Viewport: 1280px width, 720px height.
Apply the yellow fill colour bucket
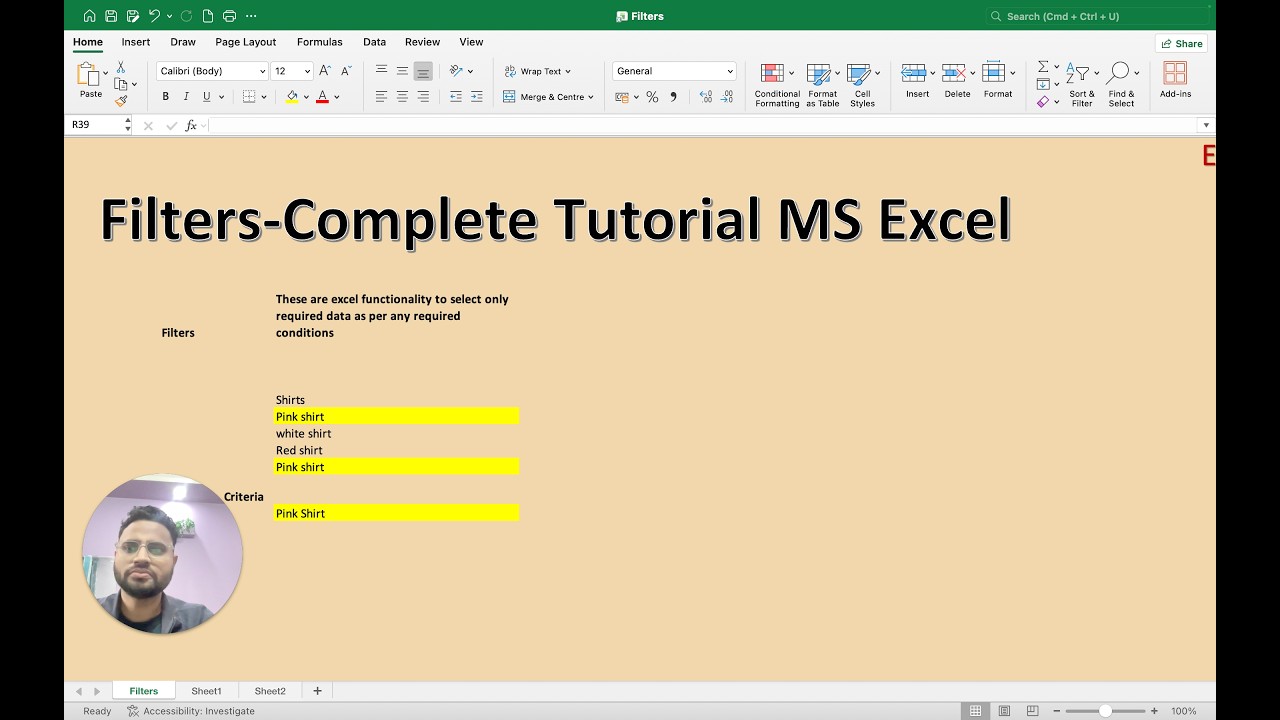(x=292, y=97)
